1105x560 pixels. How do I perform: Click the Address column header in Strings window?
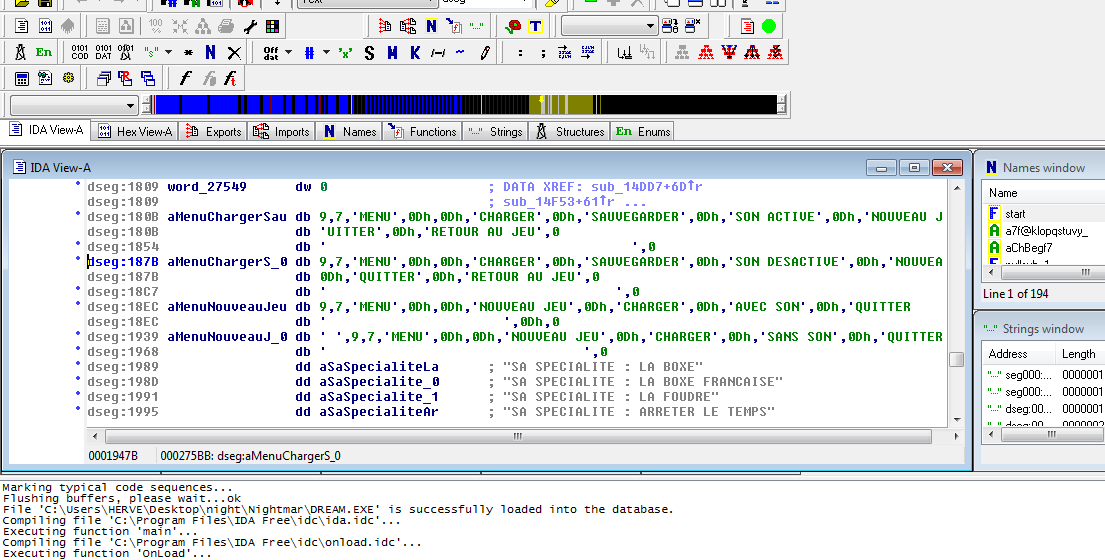(x=1007, y=354)
